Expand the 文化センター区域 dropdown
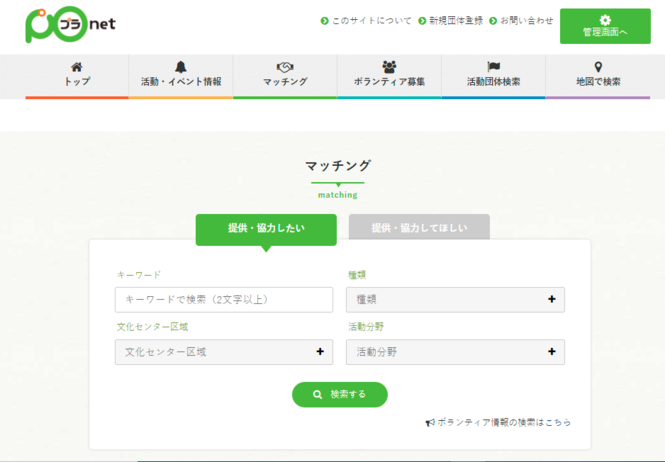Image resolution: width=665 pixels, height=462 pixels. point(223,352)
